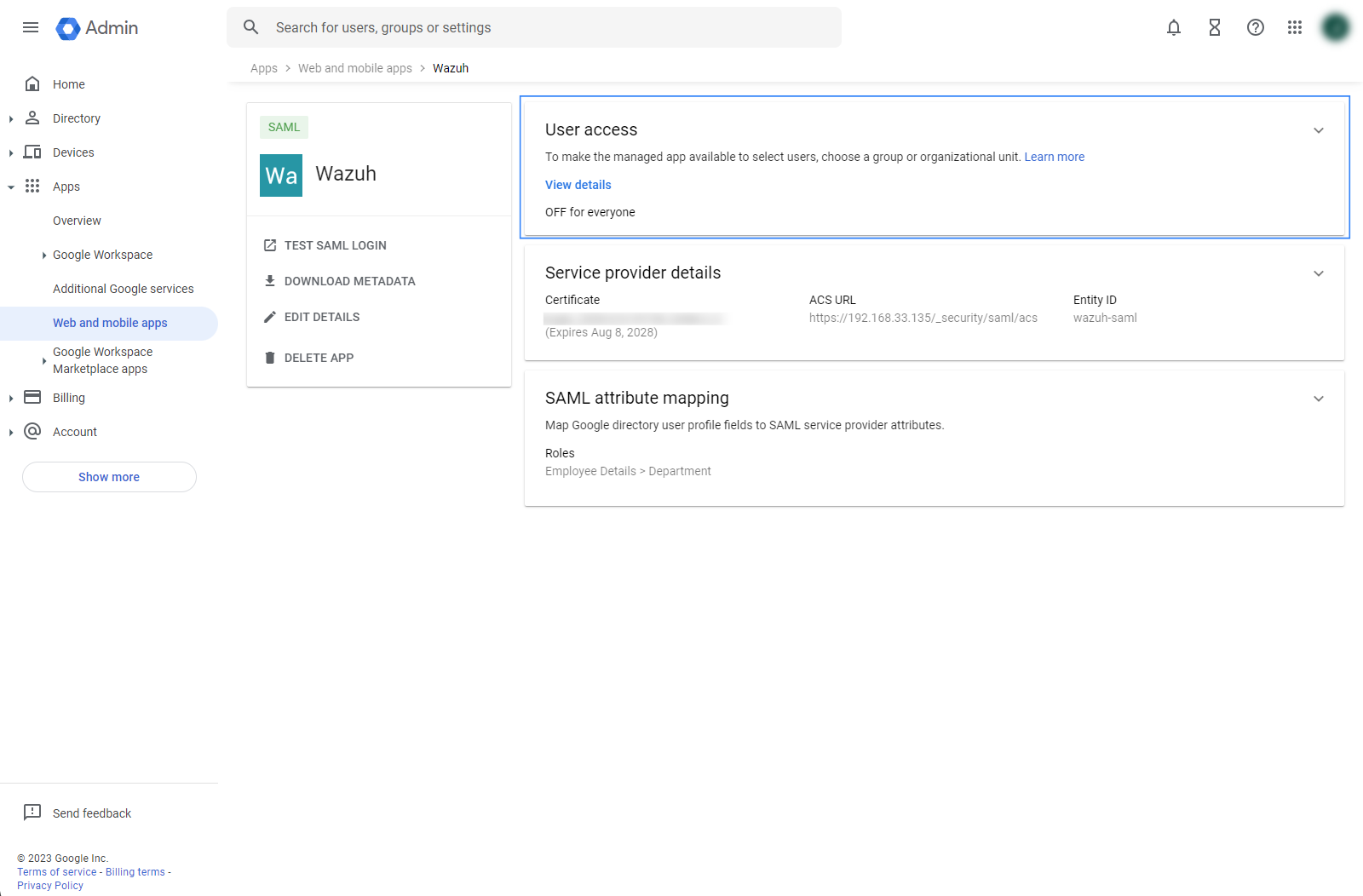Click the user account avatar

(1335, 27)
